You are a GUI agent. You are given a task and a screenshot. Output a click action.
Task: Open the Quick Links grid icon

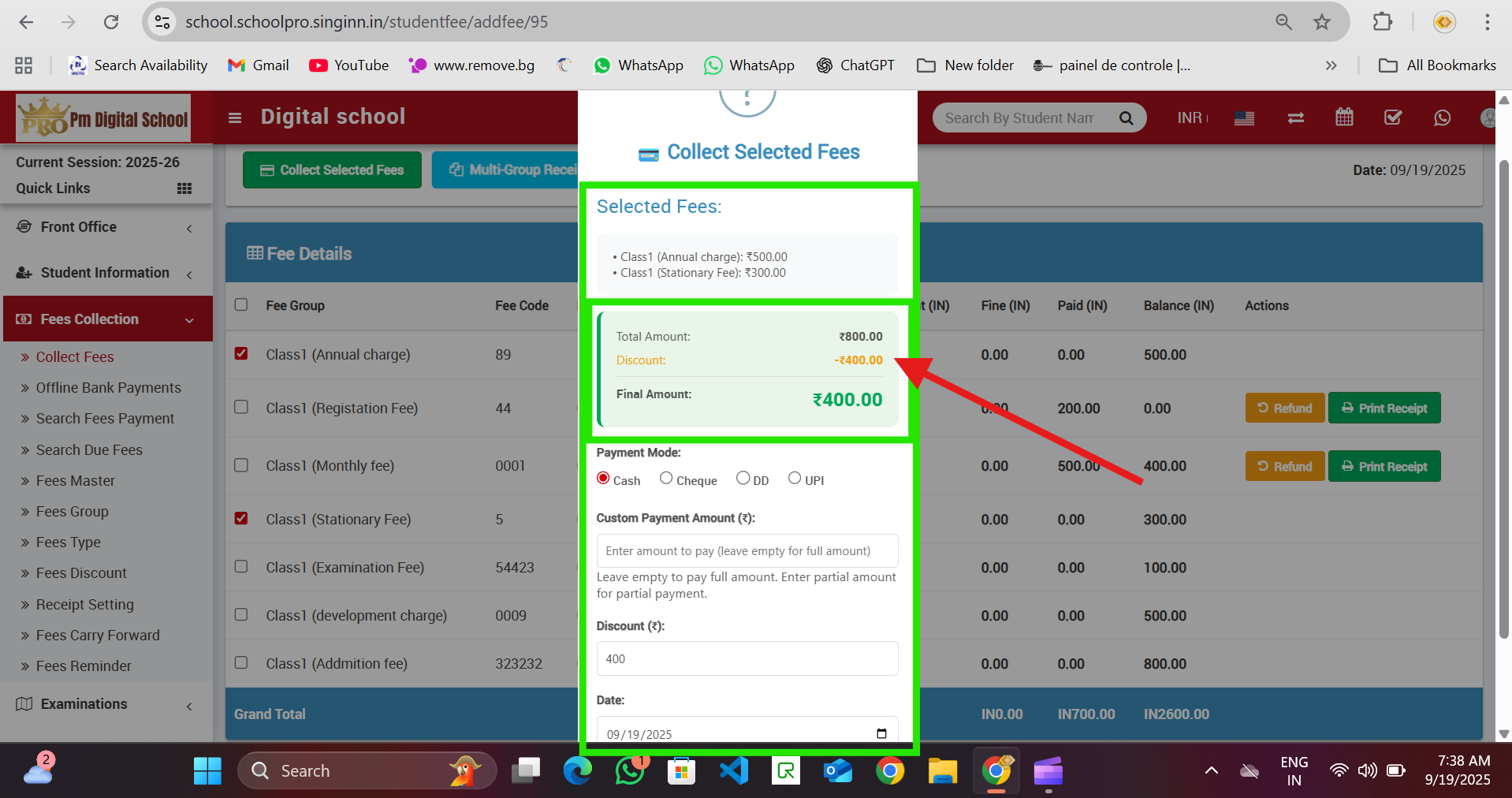click(x=184, y=188)
